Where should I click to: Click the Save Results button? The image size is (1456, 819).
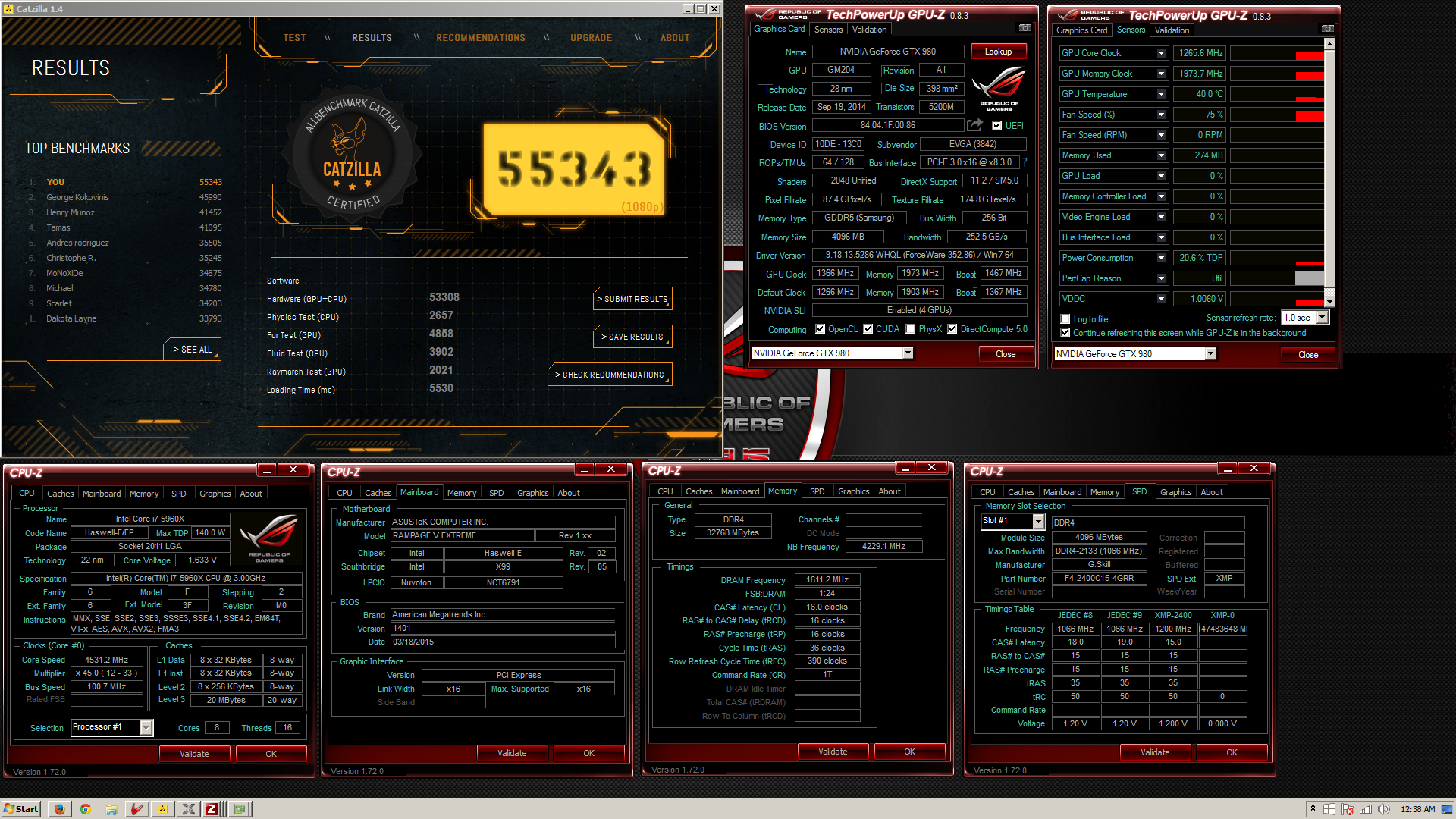tap(632, 337)
